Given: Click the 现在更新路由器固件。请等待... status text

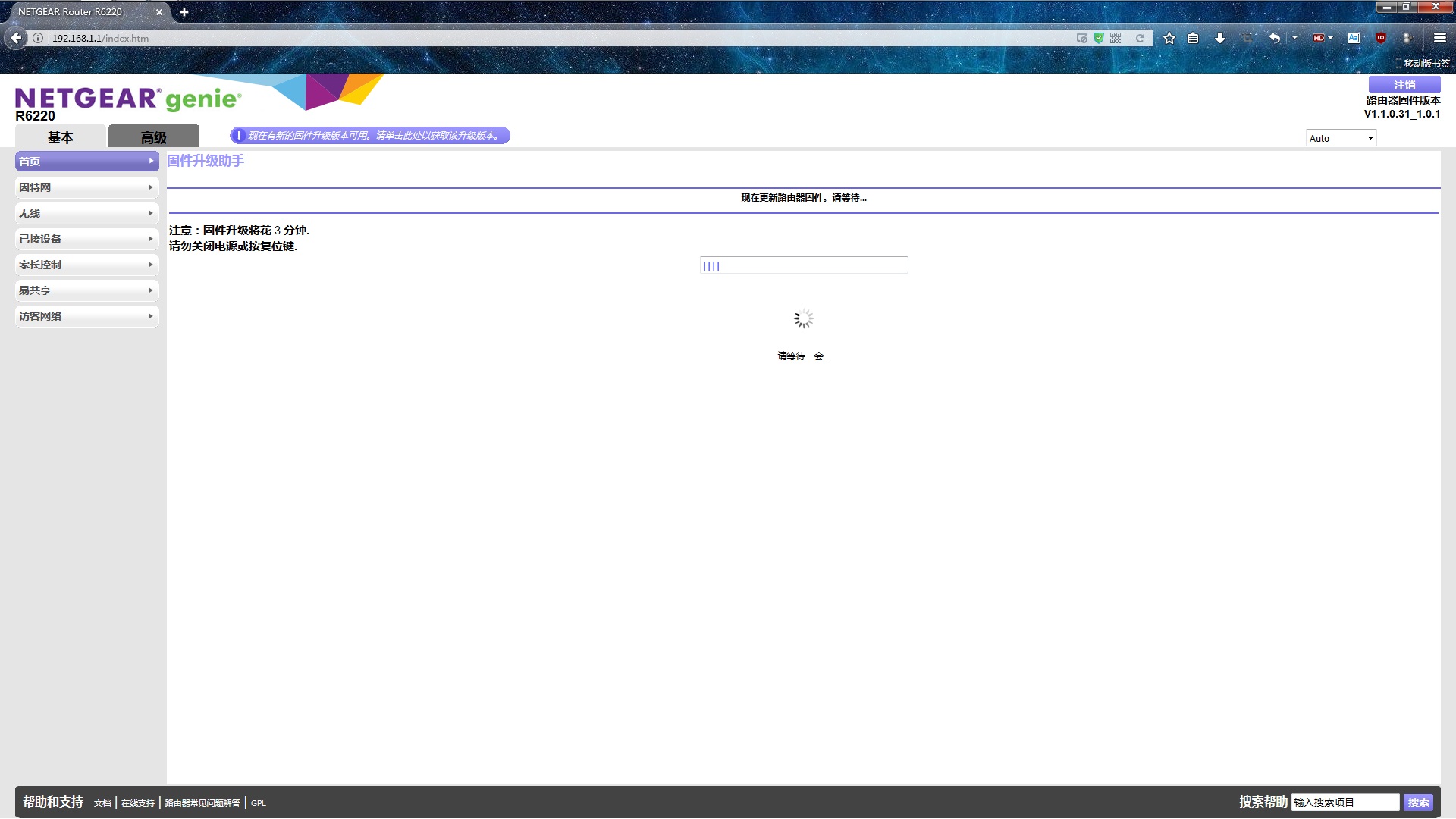Looking at the screenshot, I should 804,198.
